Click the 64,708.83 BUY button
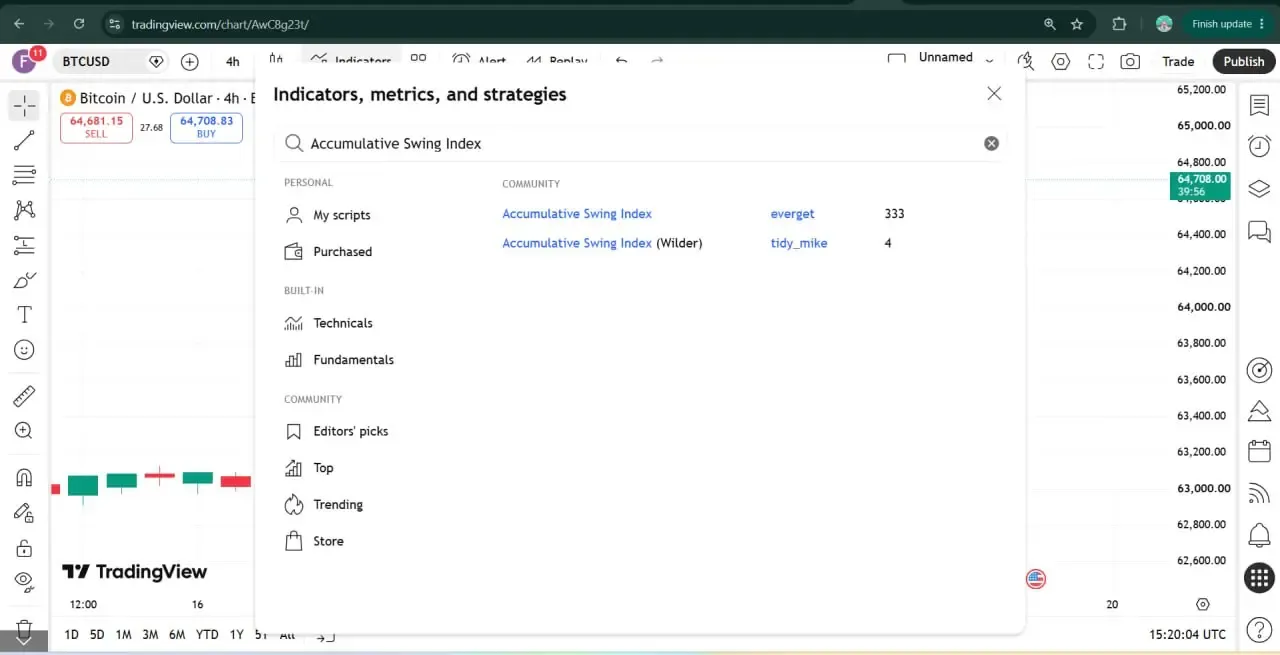This screenshot has height=655, width=1280. (206, 127)
